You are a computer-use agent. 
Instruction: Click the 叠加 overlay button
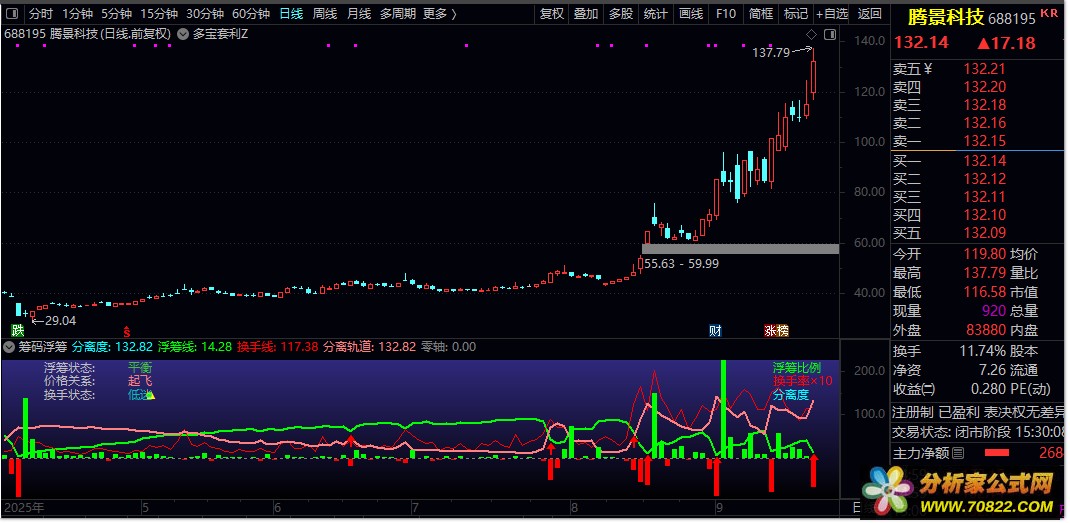[586, 14]
